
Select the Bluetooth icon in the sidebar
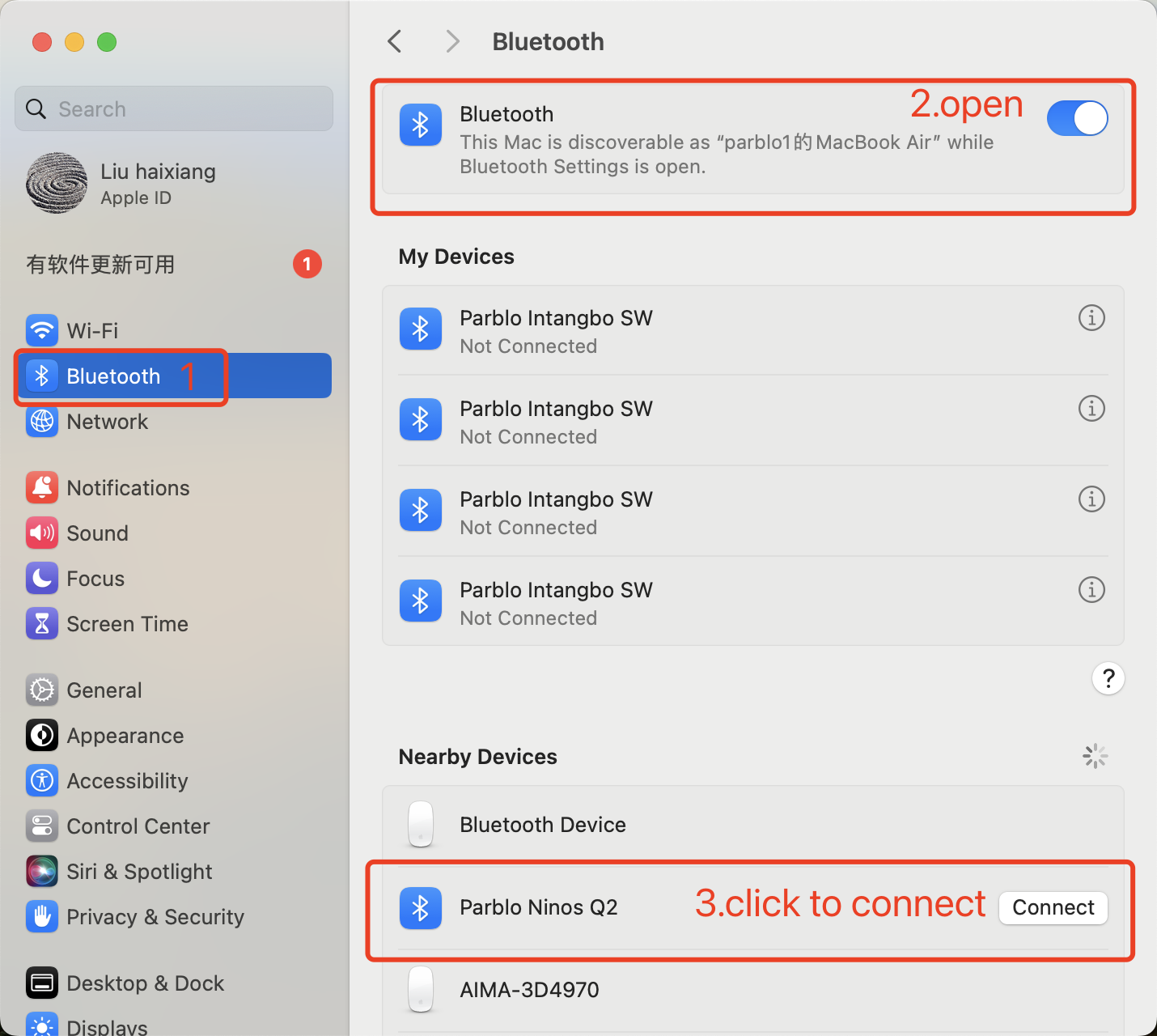42,376
